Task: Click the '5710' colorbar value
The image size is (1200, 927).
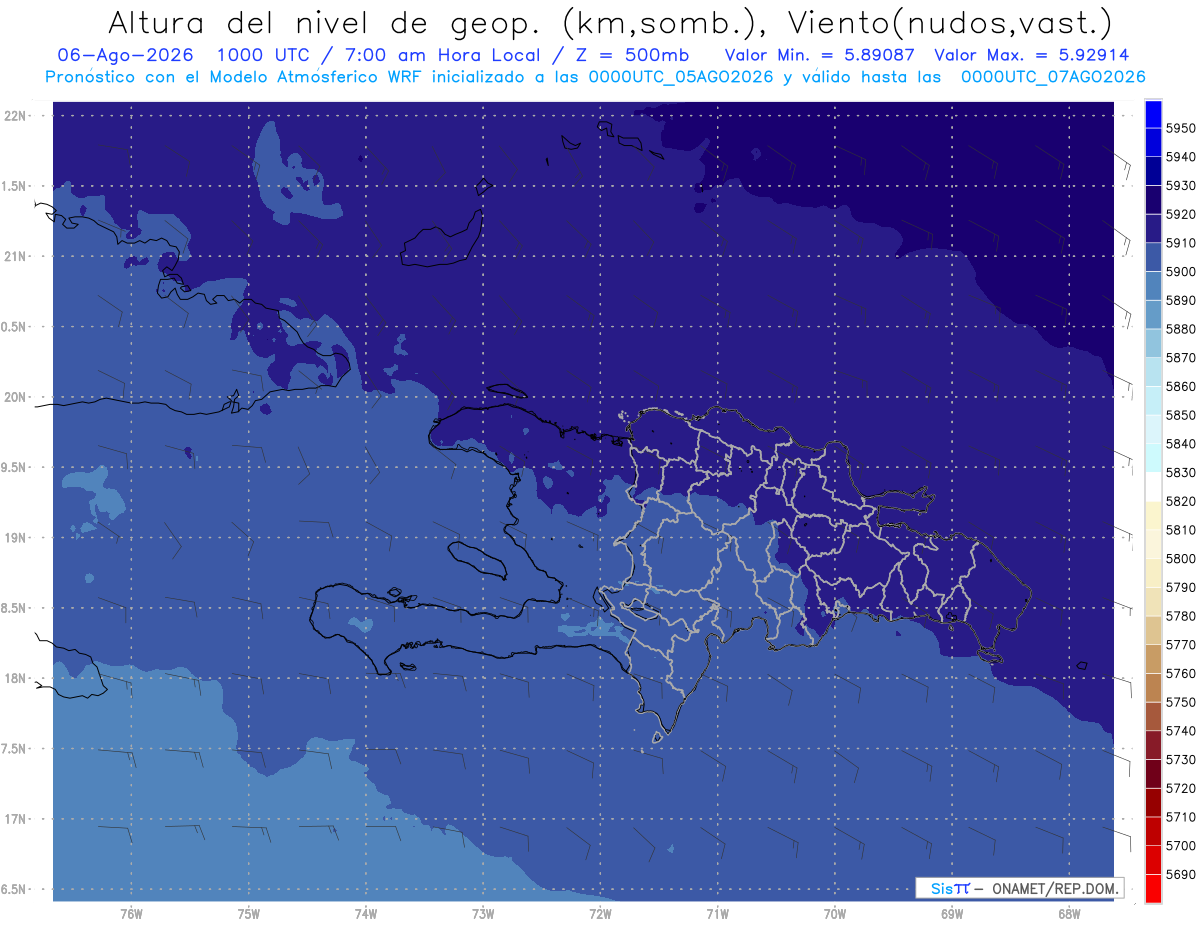Action: [1180, 817]
